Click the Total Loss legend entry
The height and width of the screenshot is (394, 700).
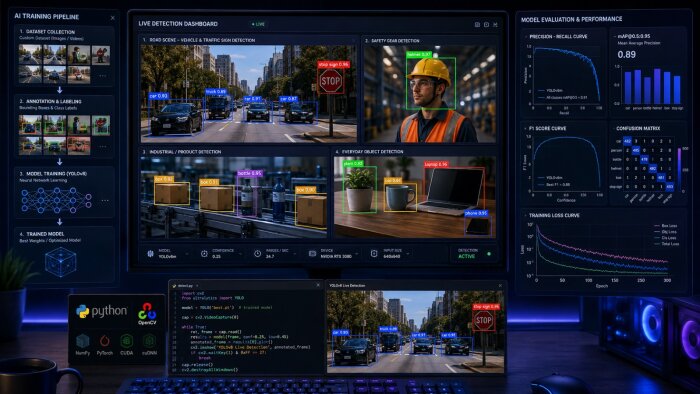click(666, 244)
